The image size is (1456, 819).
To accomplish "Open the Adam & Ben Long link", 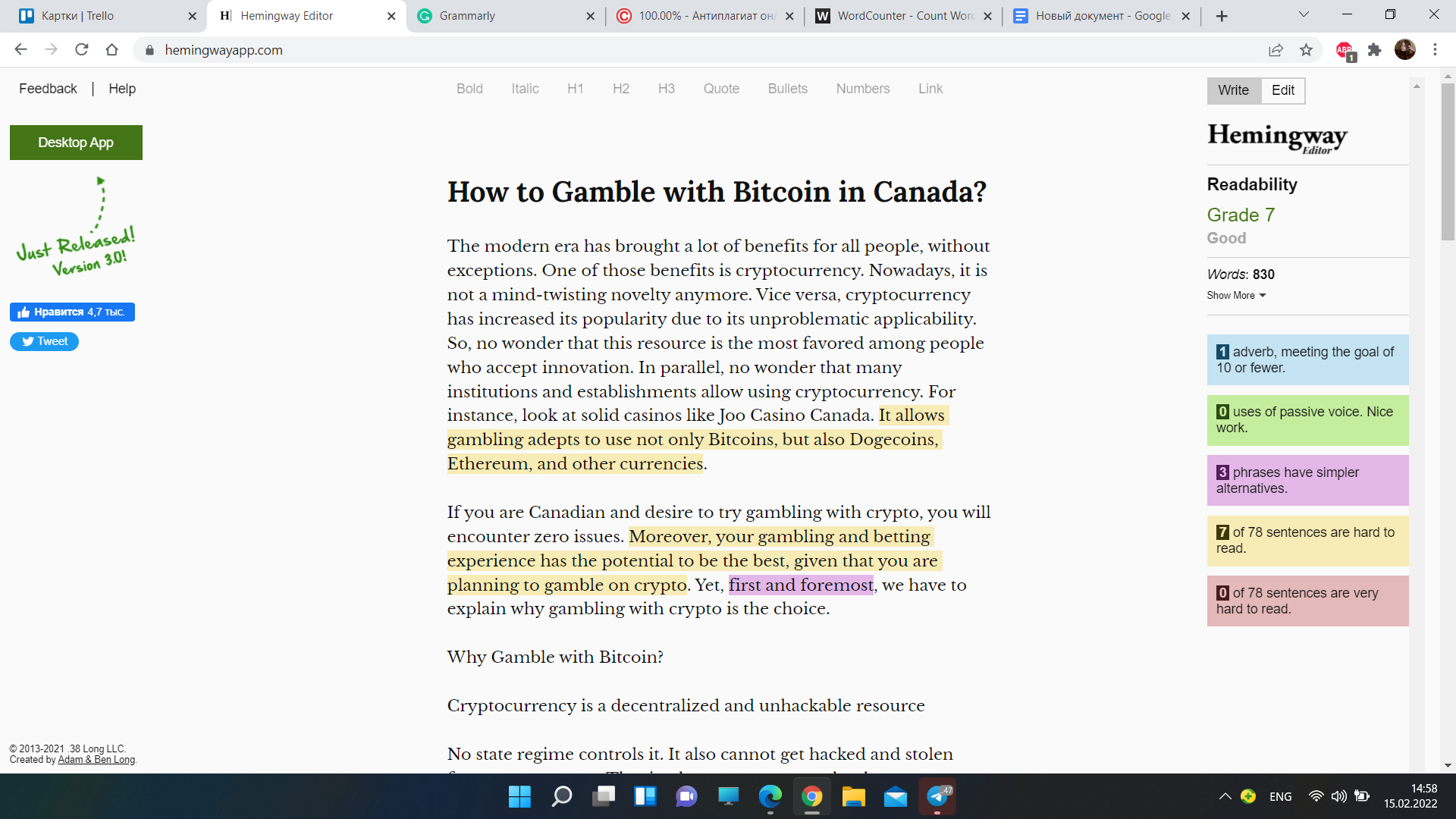I will [x=96, y=760].
